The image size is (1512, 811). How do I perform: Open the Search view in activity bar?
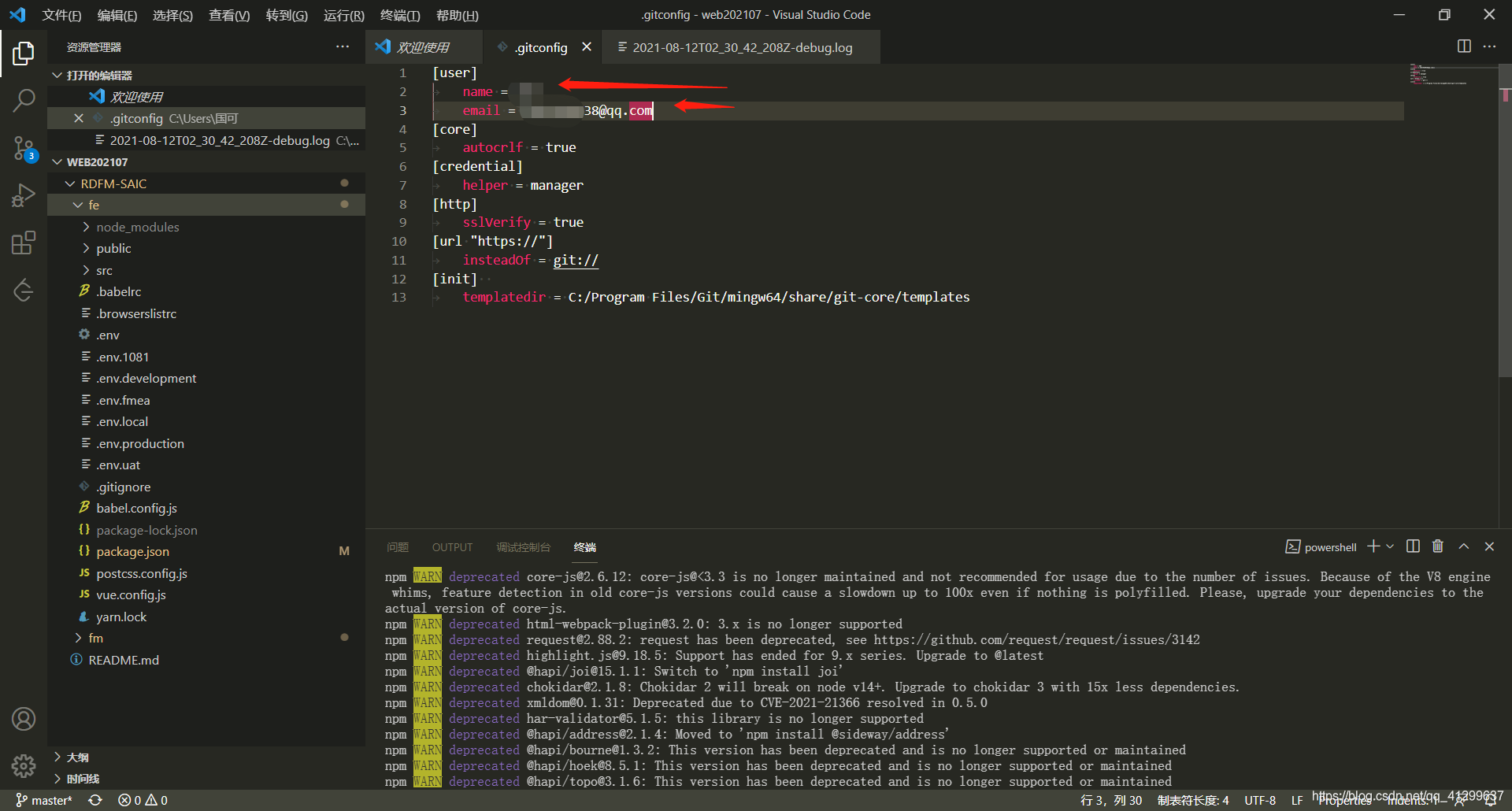tap(24, 100)
